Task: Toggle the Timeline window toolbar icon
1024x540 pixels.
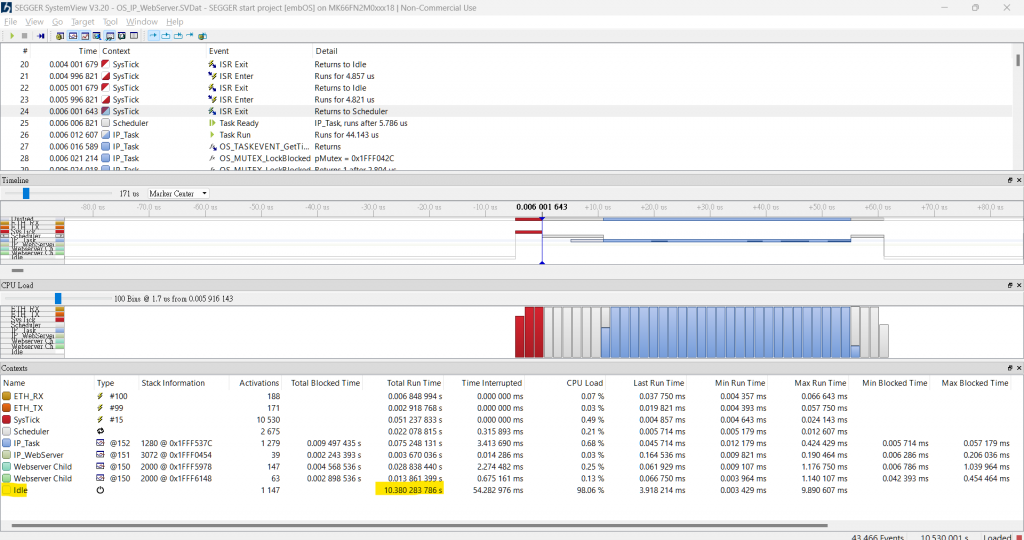Action: point(72,36)
